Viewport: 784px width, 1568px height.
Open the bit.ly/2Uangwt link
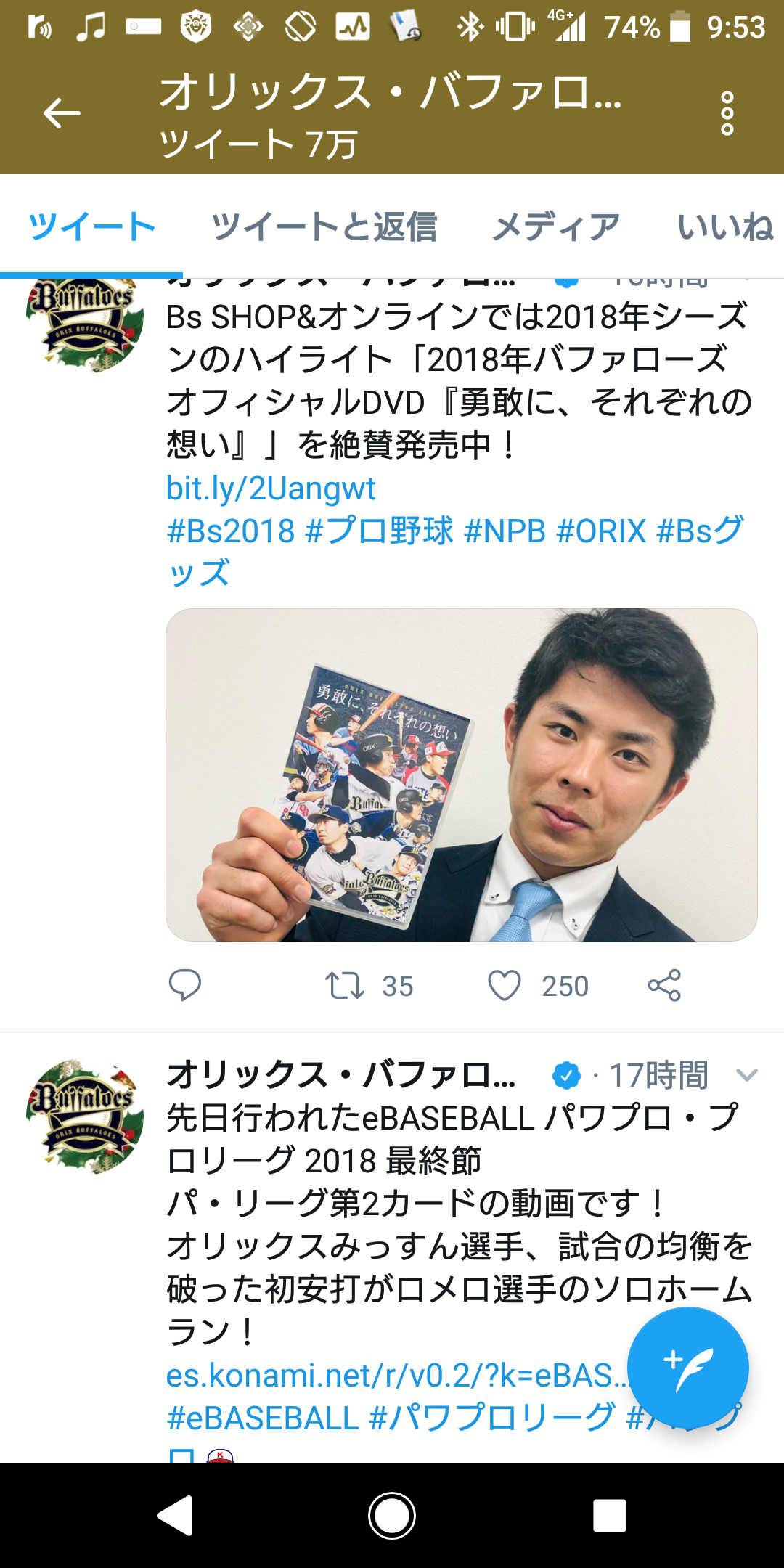click(271, 489)
